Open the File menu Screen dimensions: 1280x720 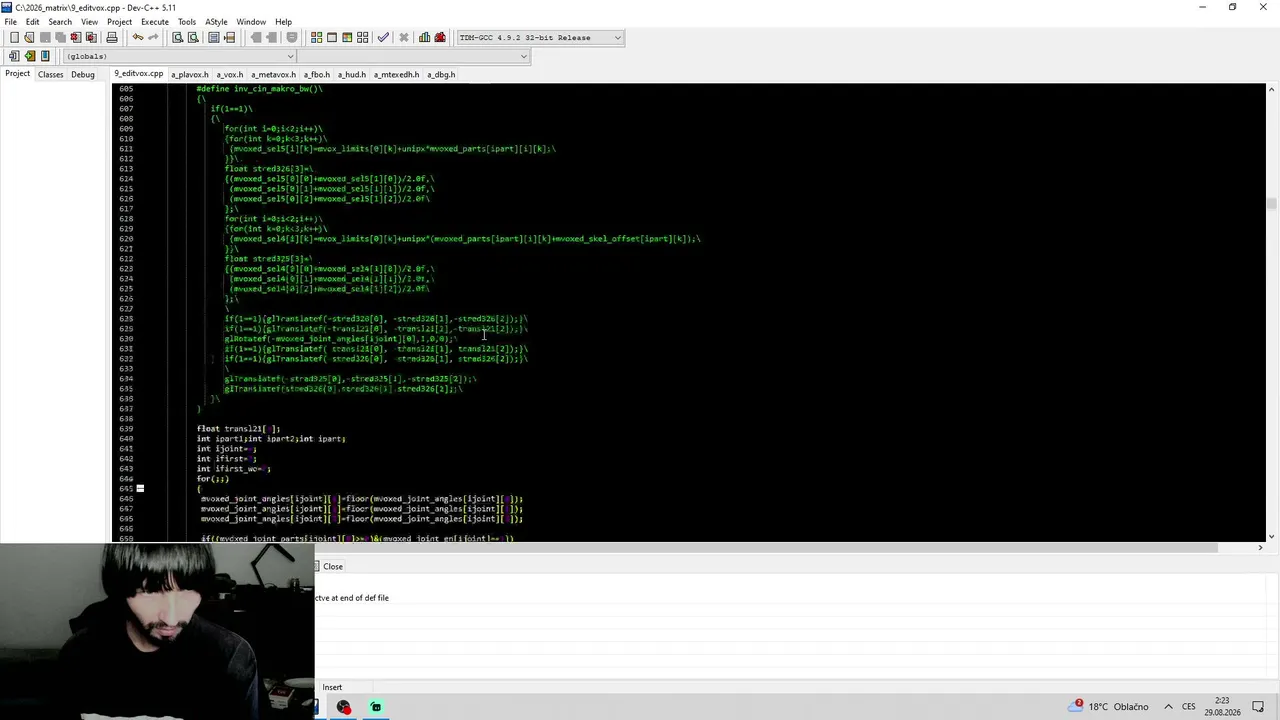[10, 22]
